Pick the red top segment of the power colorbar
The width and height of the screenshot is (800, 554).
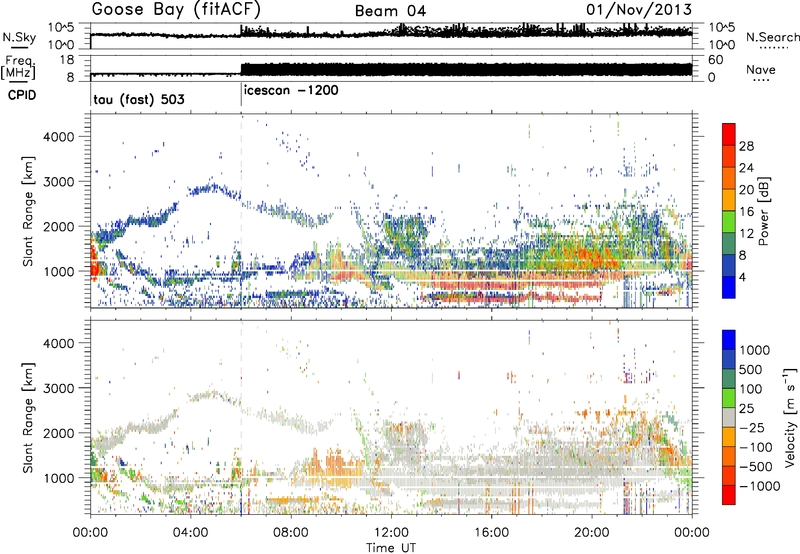coord(729,134)
